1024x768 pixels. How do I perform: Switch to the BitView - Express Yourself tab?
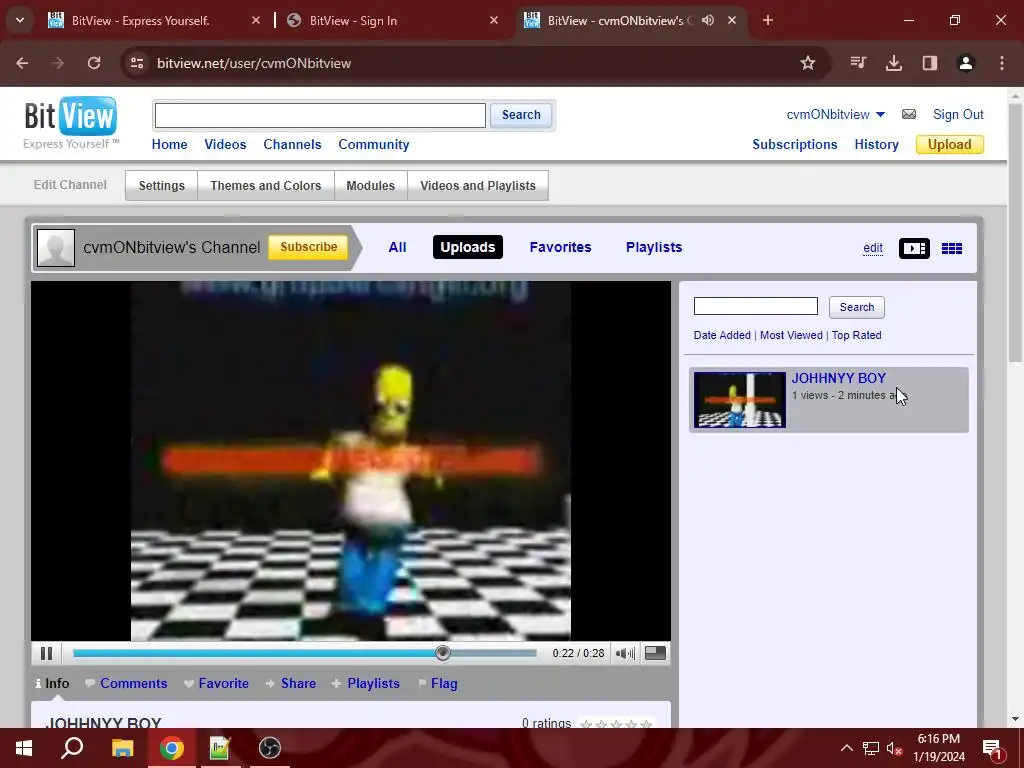pyautogui.click(x=154, y=20)
